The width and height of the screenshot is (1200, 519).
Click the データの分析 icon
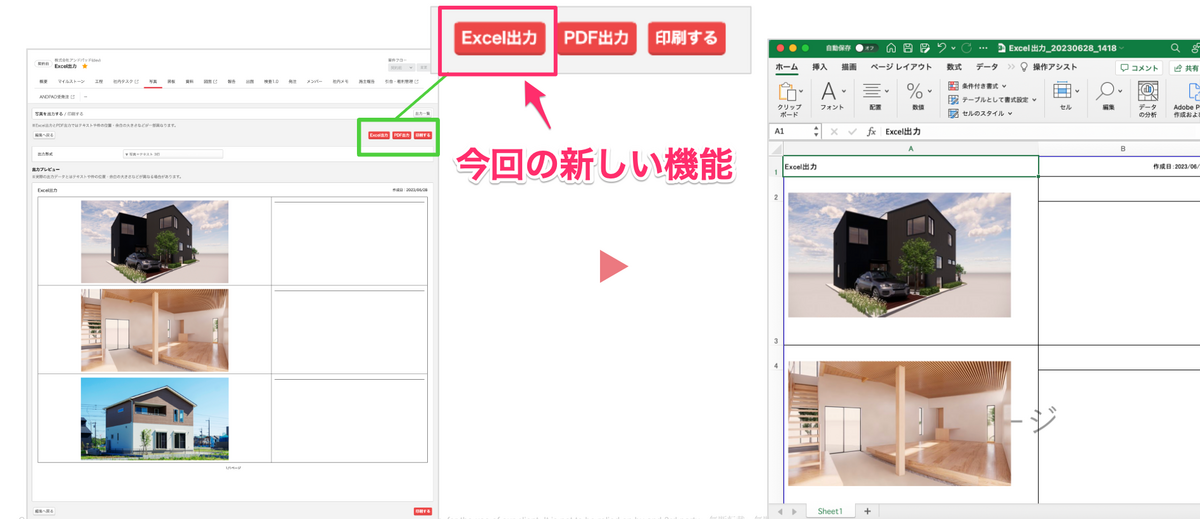click(1148, 91)
